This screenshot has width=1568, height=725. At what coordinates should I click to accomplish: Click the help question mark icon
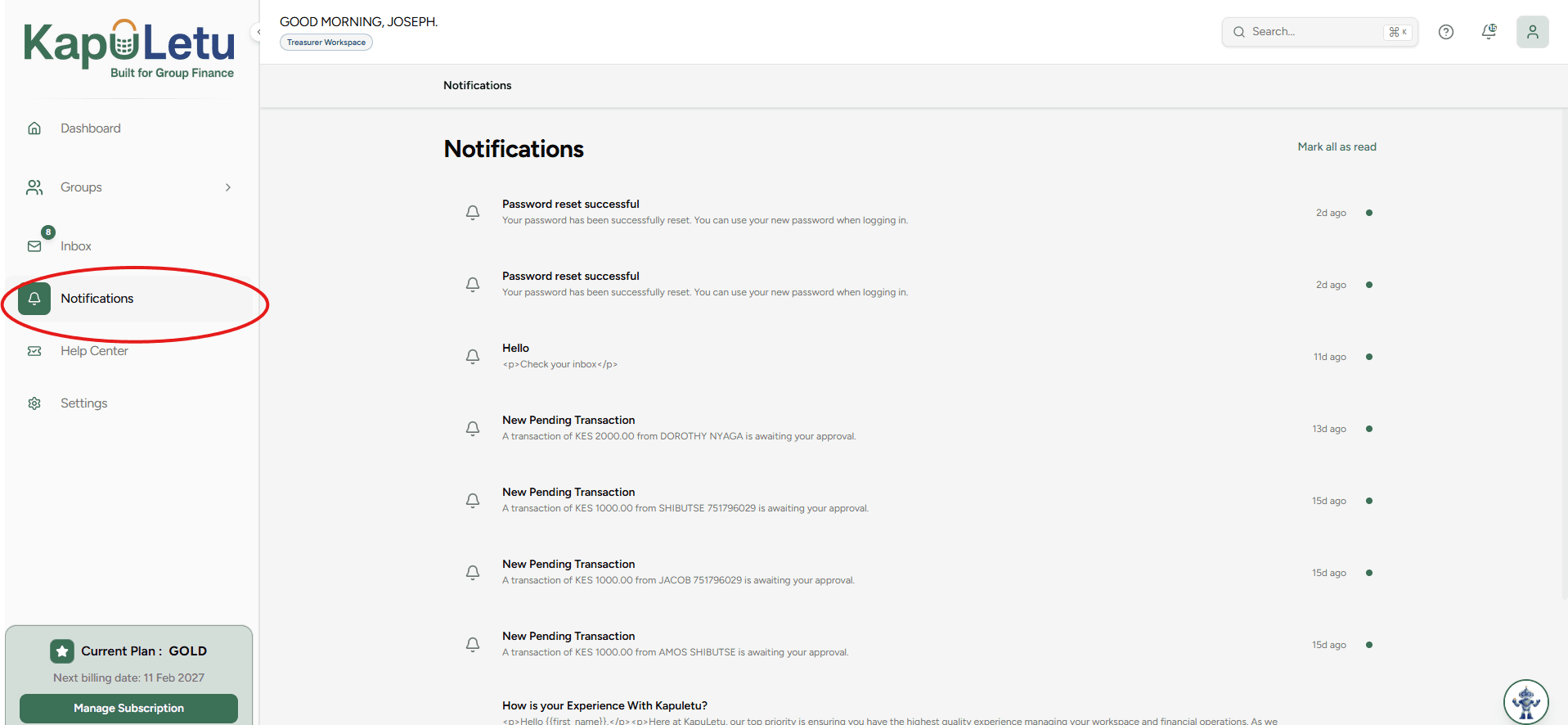(1446, 32)
